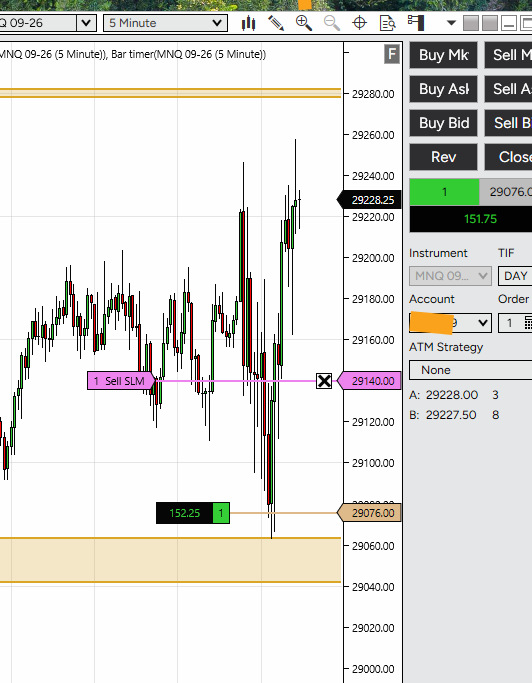Click the 29140.00 order price marker
532x683 pixels.
(x=369, y=381)
